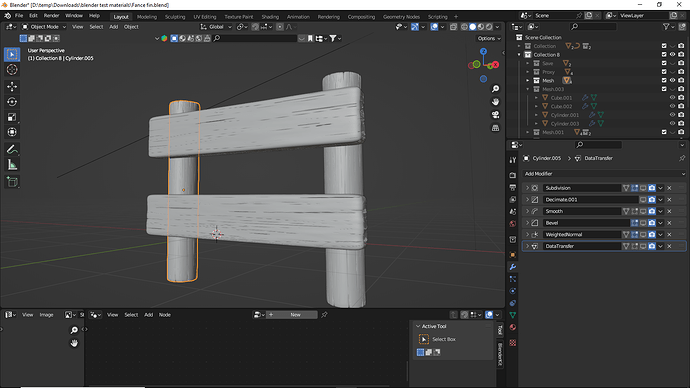Hide Cube.001 in viewport
The image size is (690, 388).
click(x=672, y=98)
